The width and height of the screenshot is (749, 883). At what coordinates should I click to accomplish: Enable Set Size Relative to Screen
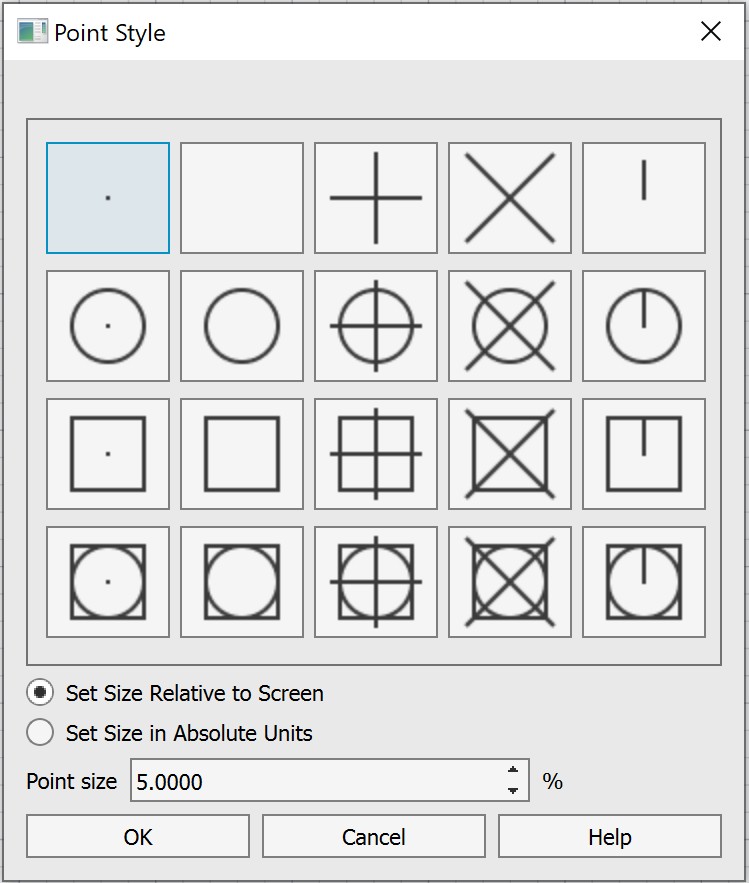pos(41,693)
